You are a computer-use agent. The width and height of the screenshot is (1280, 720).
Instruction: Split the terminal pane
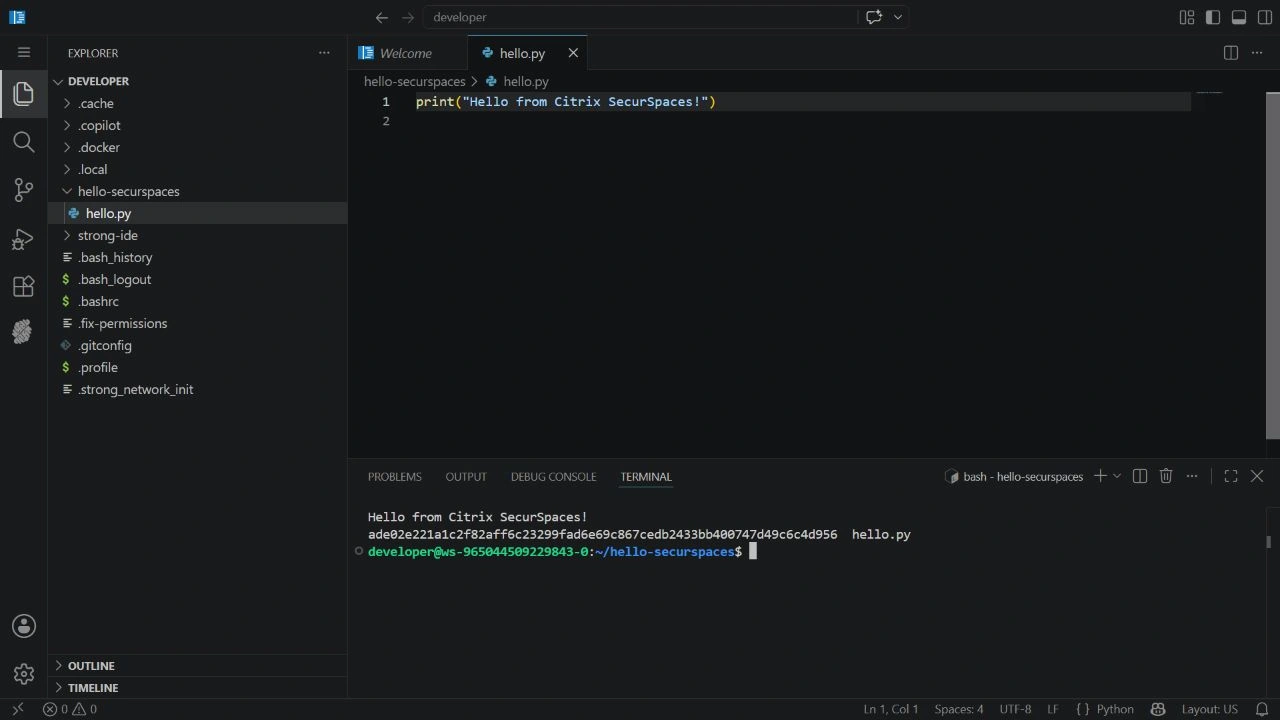(1139, 476)
